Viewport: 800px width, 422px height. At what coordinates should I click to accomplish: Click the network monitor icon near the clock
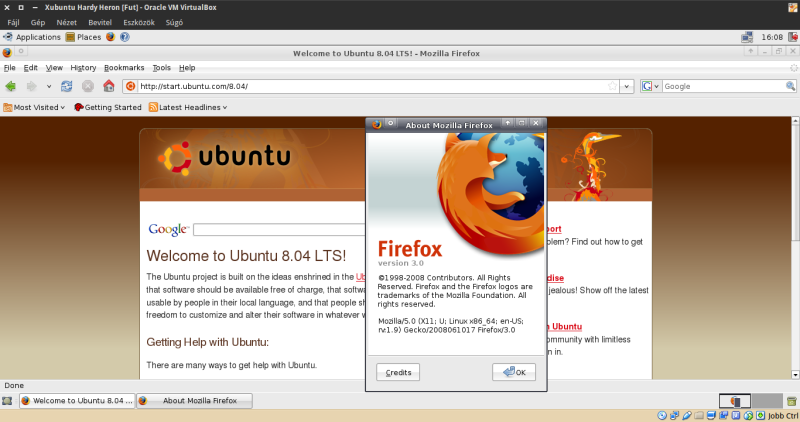coord(747,37)
